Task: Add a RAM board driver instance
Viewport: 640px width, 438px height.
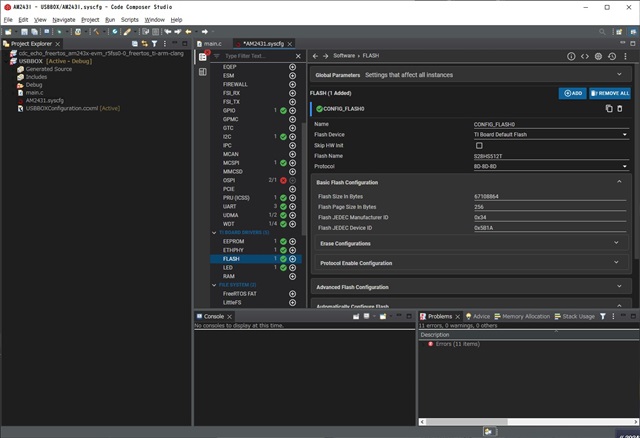Action: (292, 276)
